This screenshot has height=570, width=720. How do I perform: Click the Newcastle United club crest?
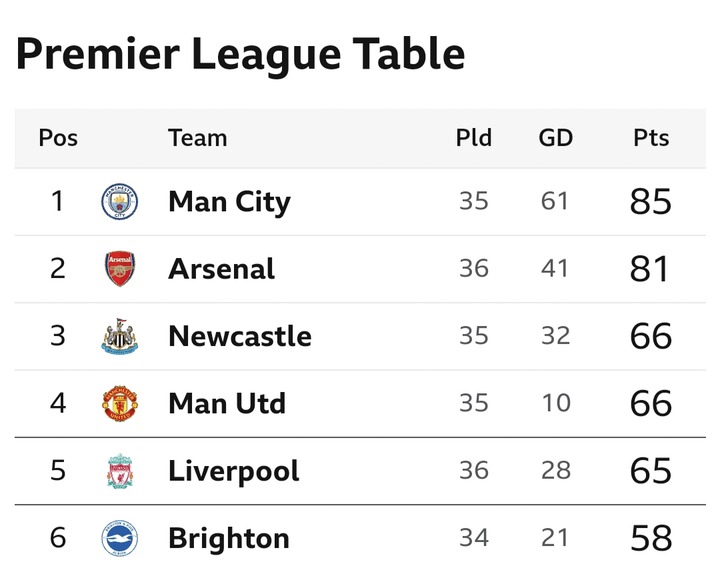[x=119, y=336]
